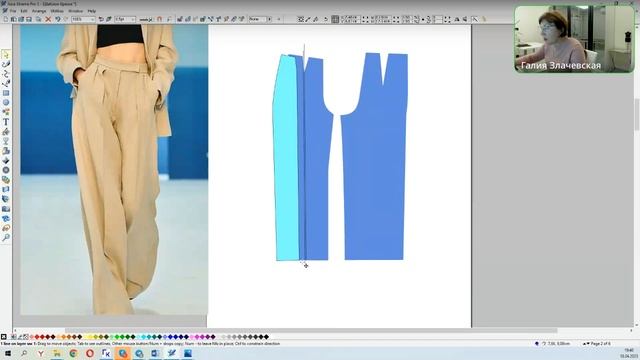Open the Window menu
This screenshot has width=640, height=360.
(x=75, y=11)
